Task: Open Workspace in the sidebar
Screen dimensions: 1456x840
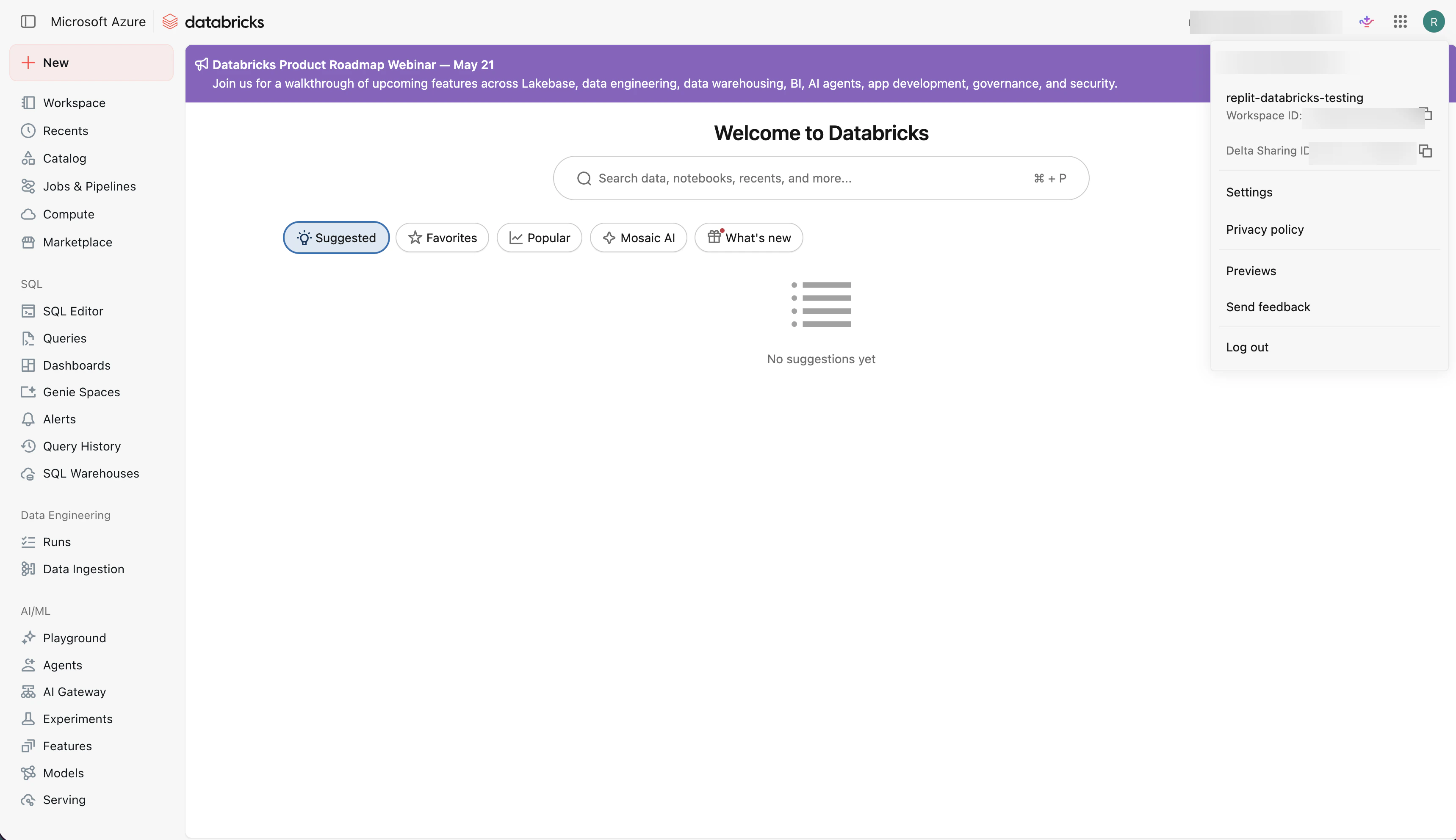Action: pos(91,103)
